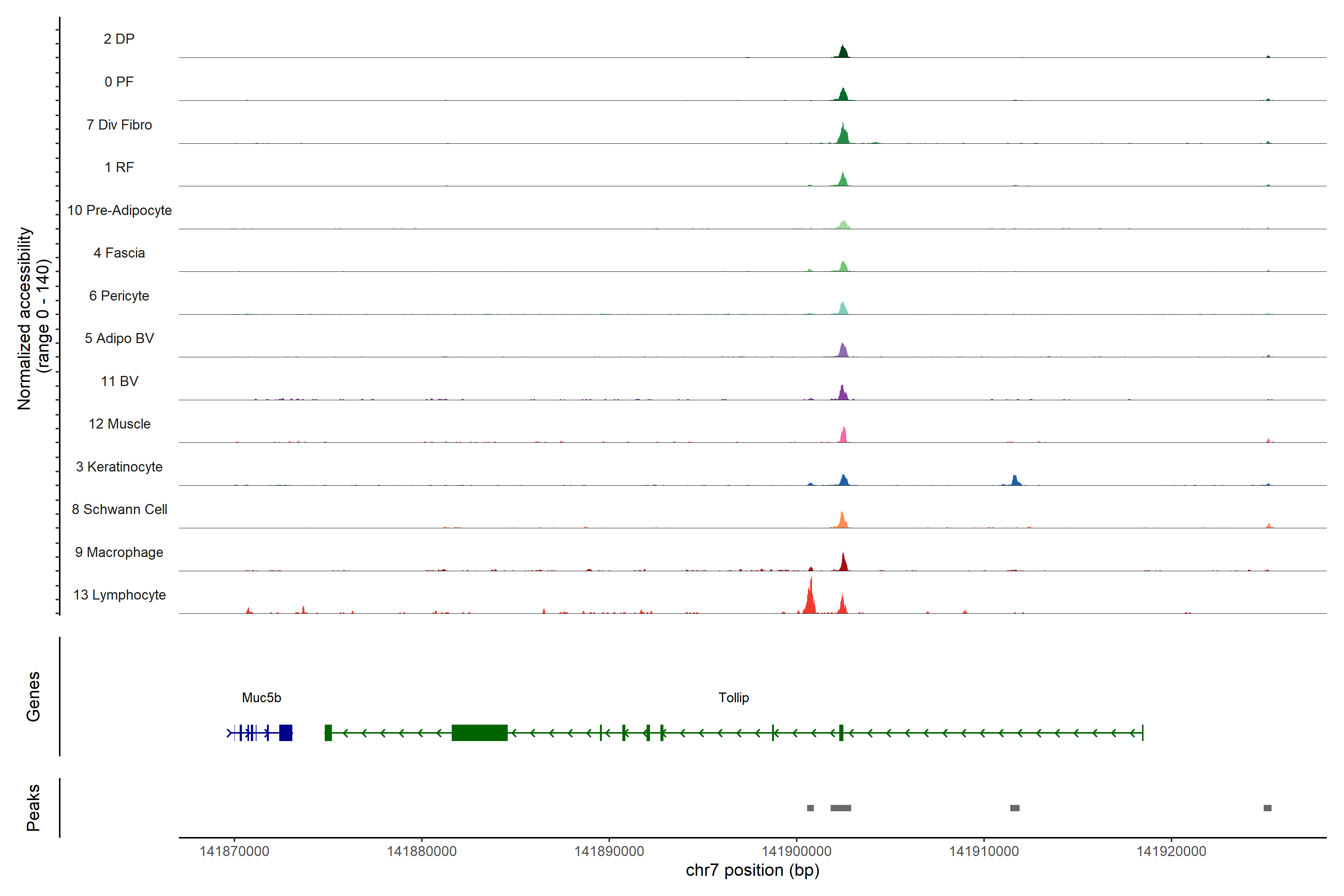Screen dimensions: 1344x896
Task: Click the widest gray peak bar
Action: [x=841, y=808]
